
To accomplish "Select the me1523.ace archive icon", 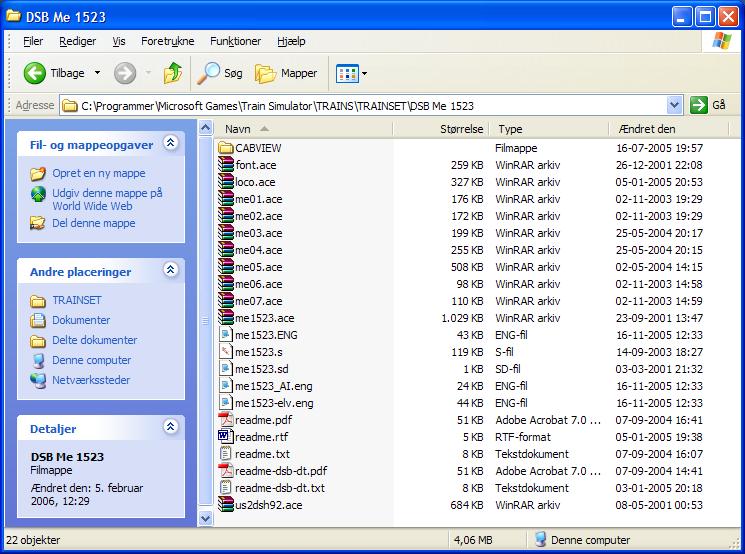I will click(226, 318).
